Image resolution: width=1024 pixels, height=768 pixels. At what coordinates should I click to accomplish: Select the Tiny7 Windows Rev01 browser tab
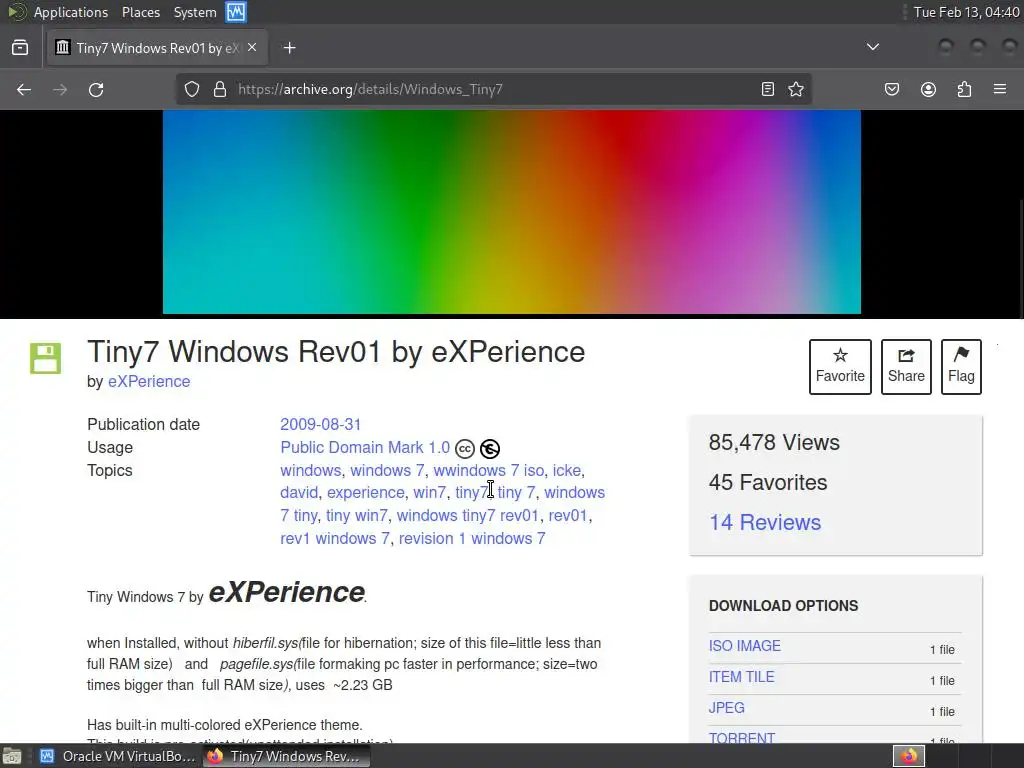coord(157,48)
